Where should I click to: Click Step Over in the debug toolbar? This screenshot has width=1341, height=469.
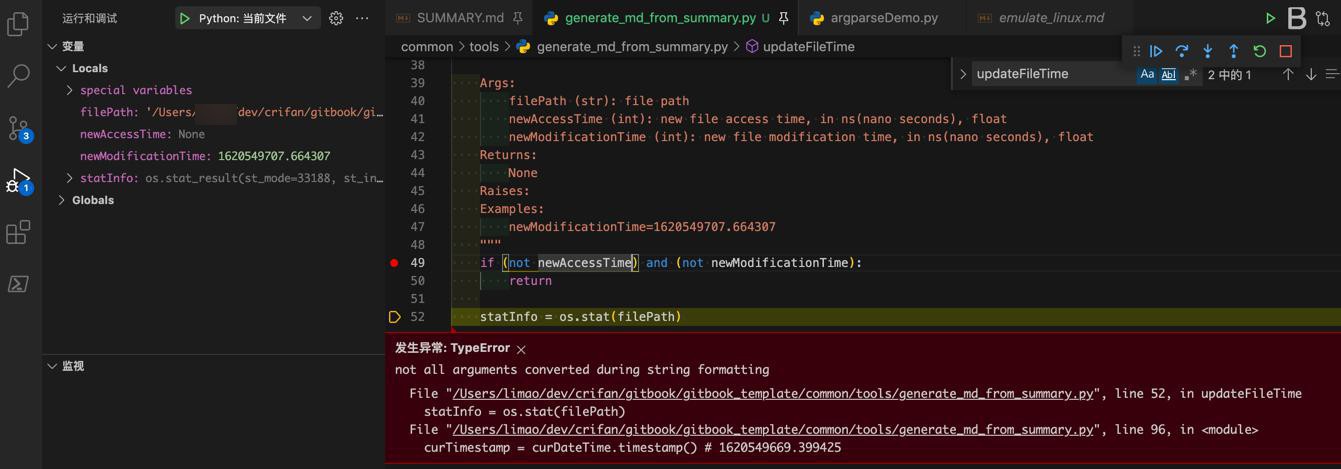(x=1182, y=51)
